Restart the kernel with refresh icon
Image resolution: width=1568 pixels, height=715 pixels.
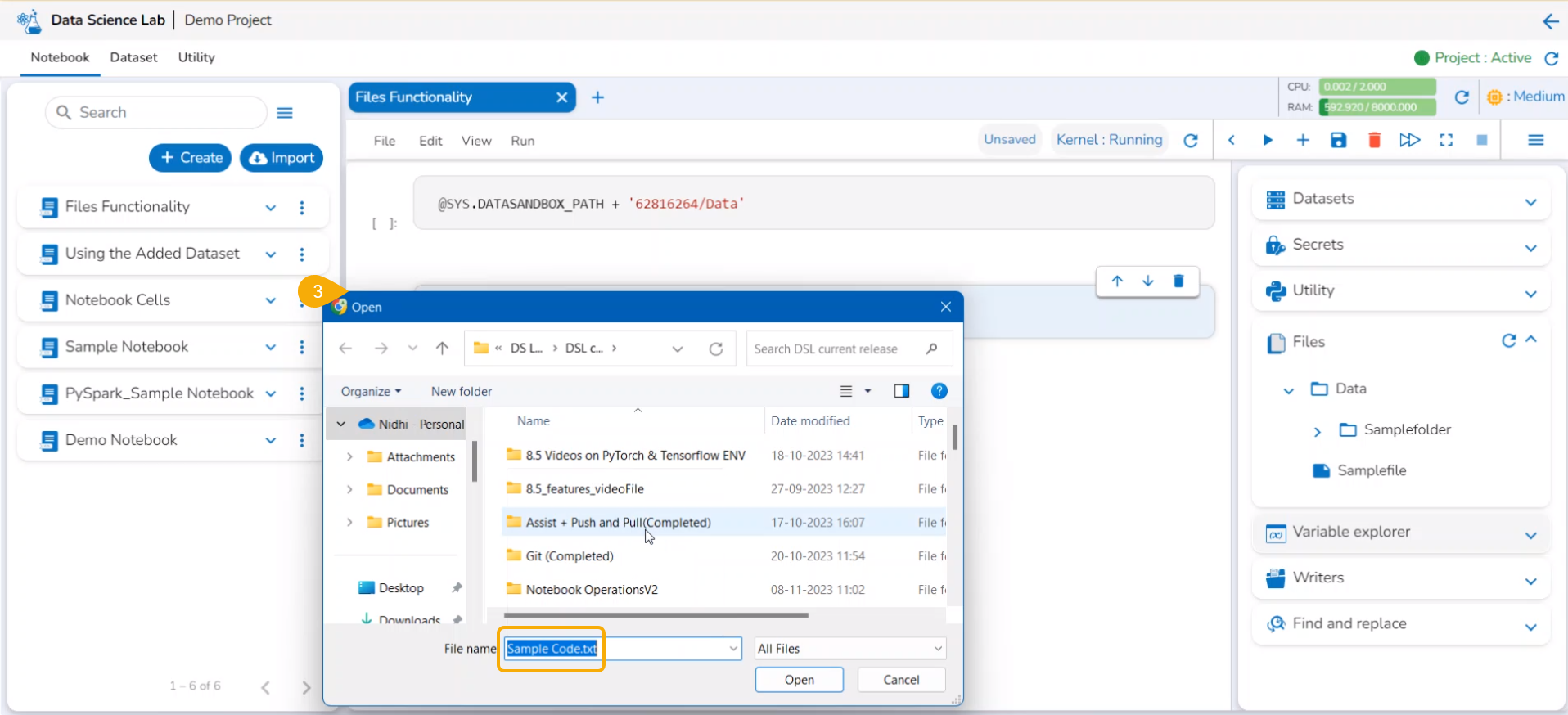(1191, 140)
